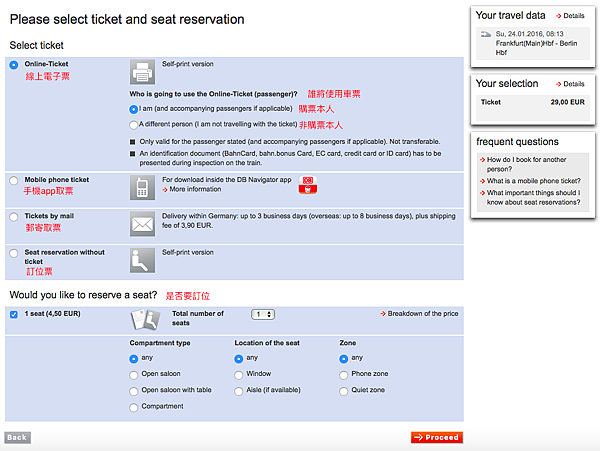The height and width of the screenshot is (451, 600).
Task: Select the Window seat location
Action: tap(238, 374)
